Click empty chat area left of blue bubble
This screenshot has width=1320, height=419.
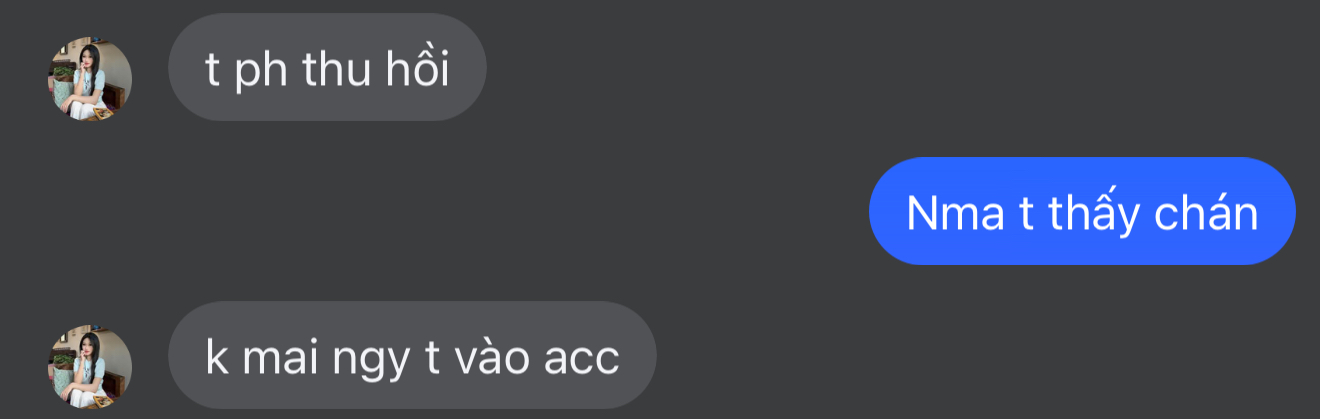500,211
